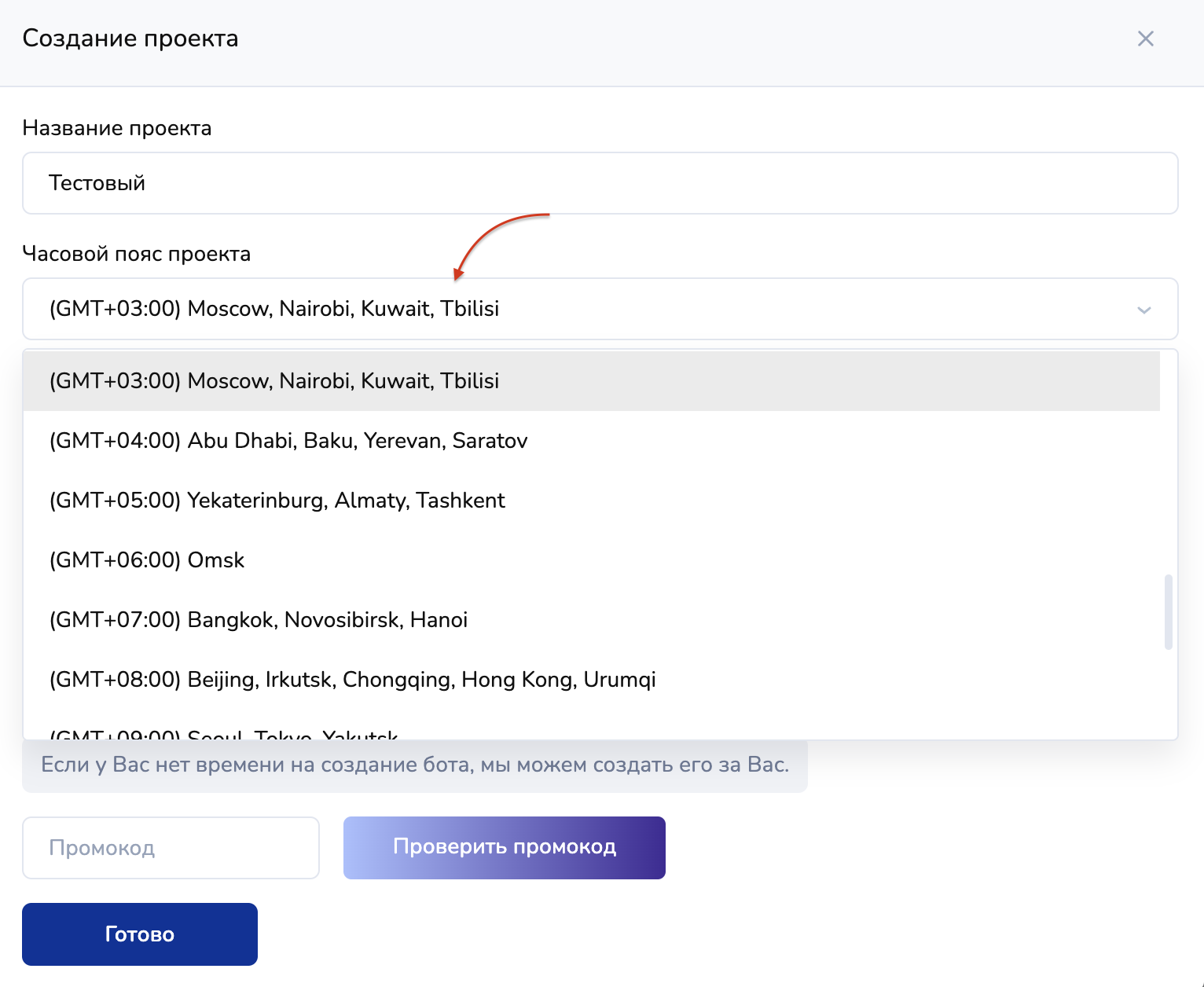Click the Часовой пояс проекта label

137,254
